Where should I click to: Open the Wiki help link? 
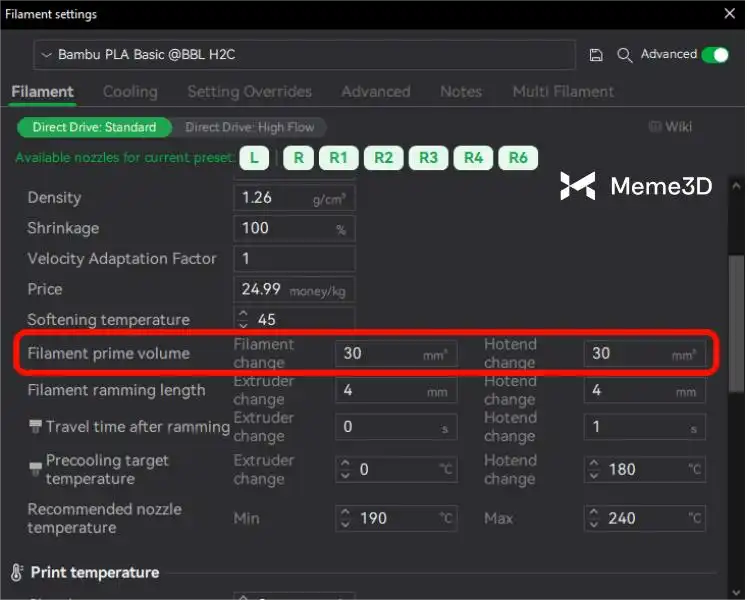(670, 127)
